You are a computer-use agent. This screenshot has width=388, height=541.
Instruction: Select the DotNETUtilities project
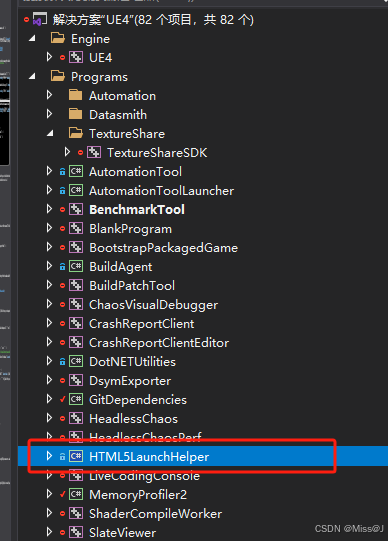click(132, 362)
